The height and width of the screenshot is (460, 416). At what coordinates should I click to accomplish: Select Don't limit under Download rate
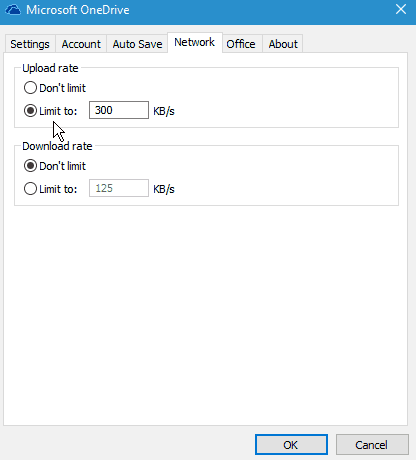pos(55,166)
